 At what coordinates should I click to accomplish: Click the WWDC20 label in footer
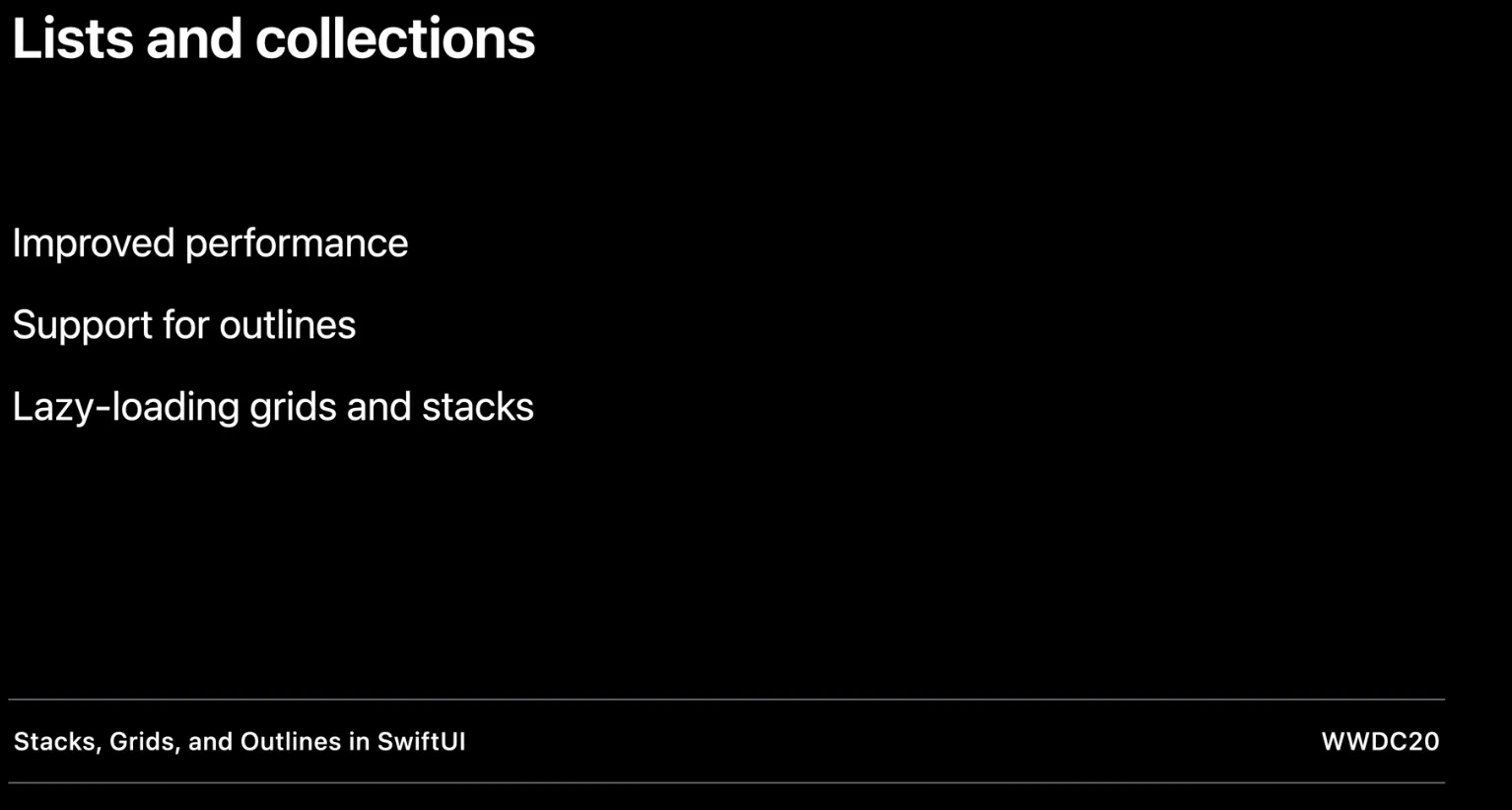(x=1380, y=741)
